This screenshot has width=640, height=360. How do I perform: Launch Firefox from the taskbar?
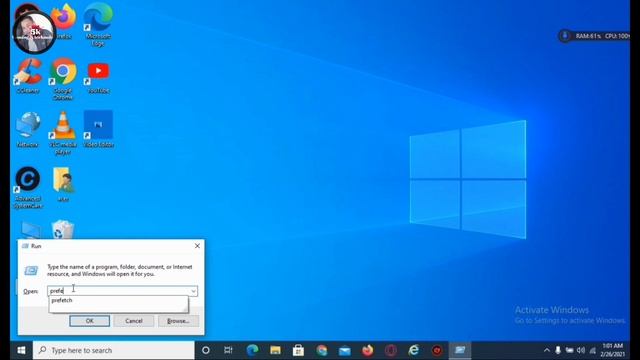[368, 350]
